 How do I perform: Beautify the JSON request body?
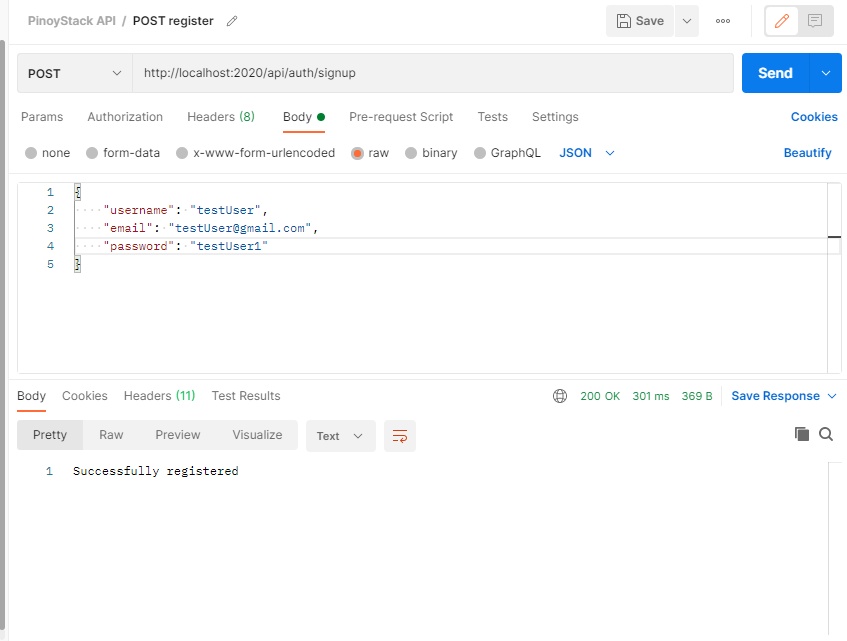807,152
